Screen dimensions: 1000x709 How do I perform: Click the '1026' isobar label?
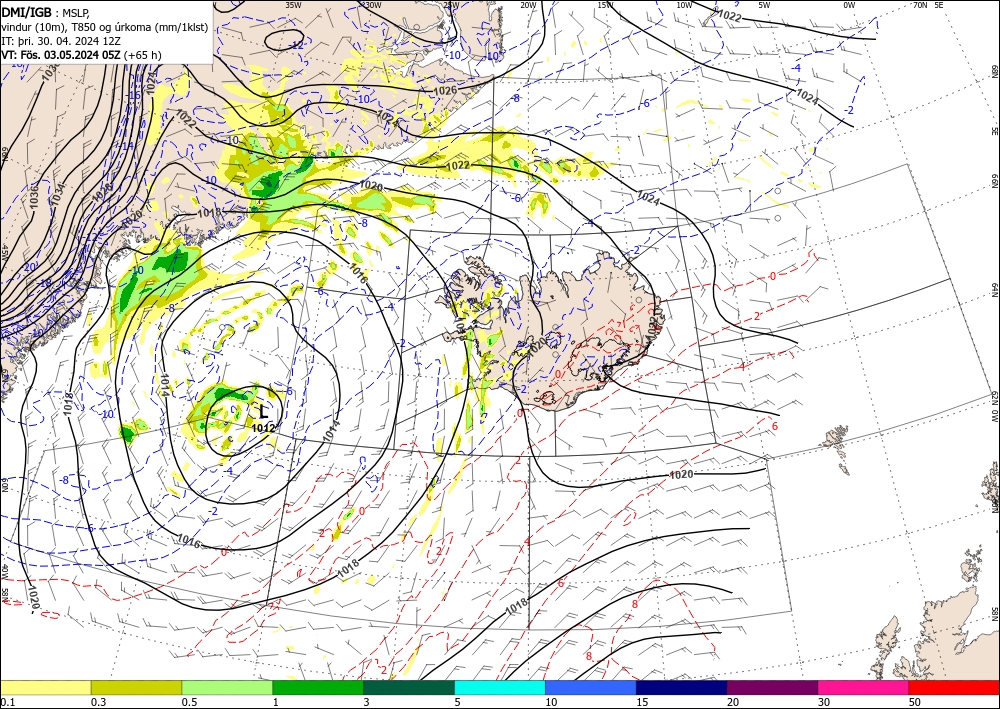445,91
